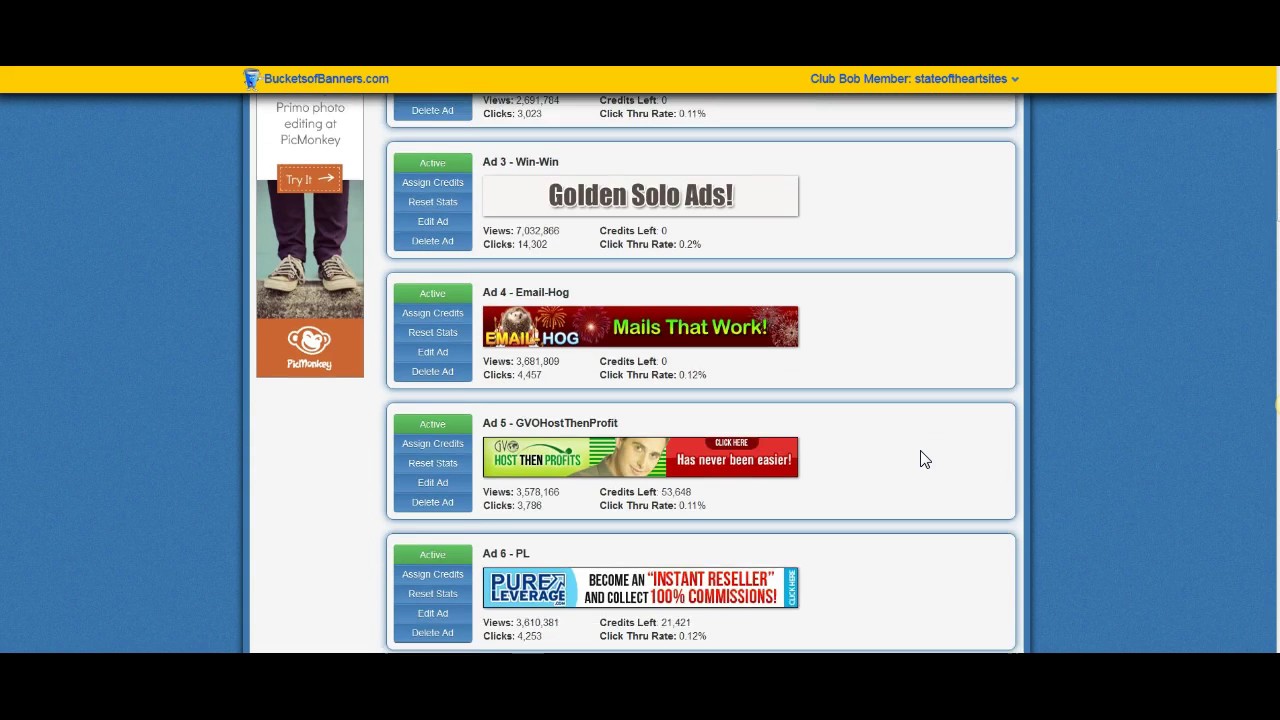Expand the Club Bob Member account dropdown
Image resolution: width=1280 pixels, height=720 pixels.
pos(914,79)
